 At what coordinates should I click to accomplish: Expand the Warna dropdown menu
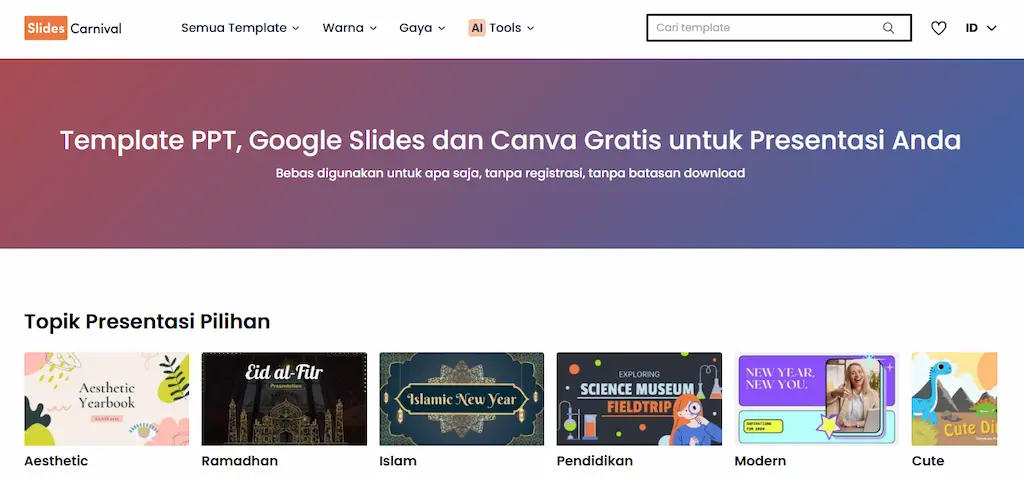pos(349,28)
